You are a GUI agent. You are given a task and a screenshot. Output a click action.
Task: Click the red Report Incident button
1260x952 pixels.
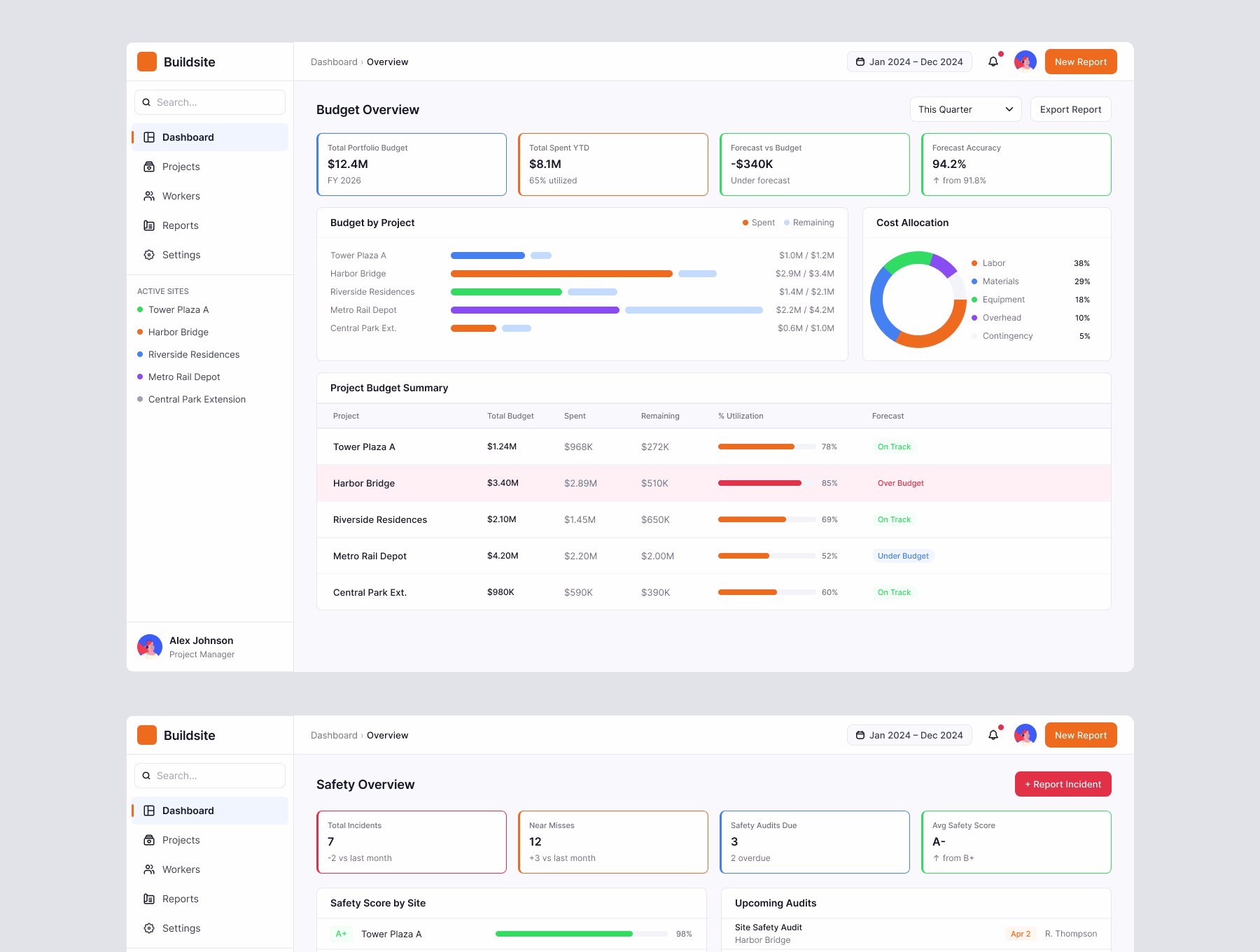1063,784
